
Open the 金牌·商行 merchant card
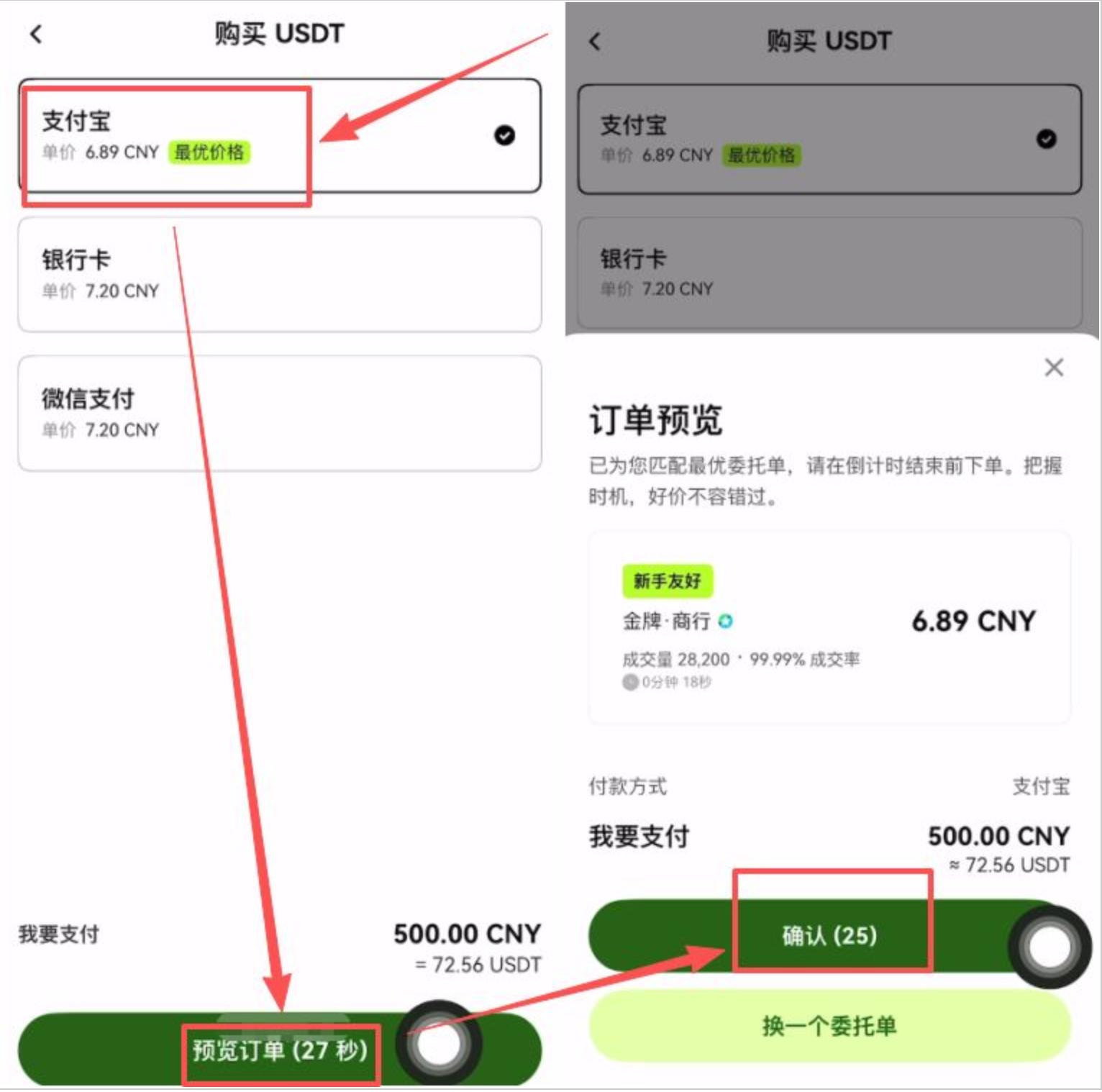pos(829,627)
